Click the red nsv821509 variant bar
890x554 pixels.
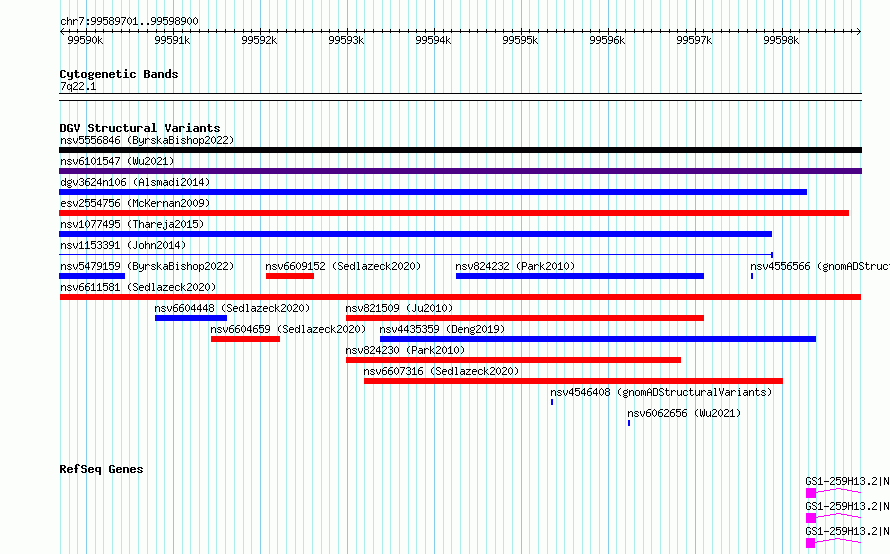(525, 318)
